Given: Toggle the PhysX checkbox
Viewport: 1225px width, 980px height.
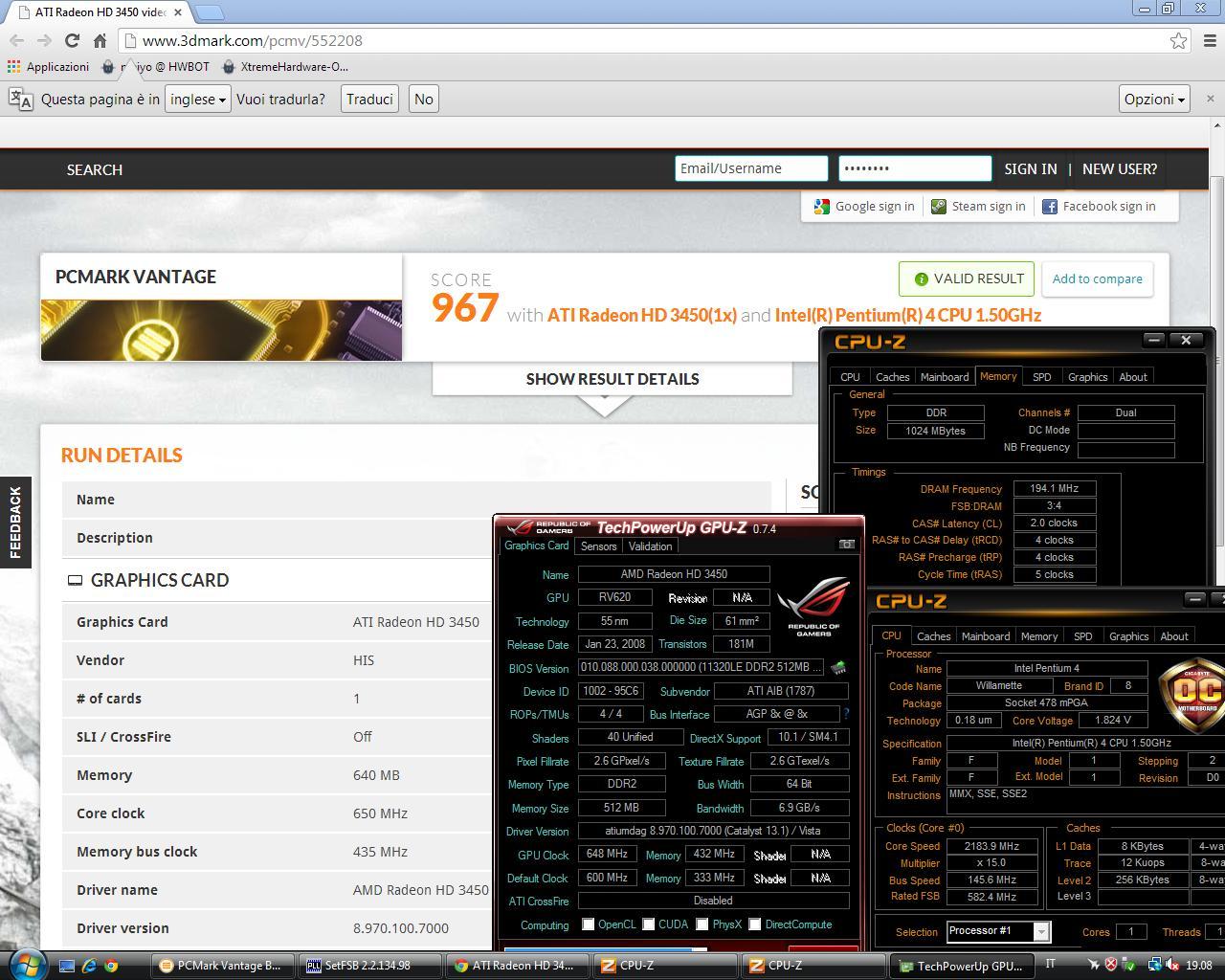Looking at the screenshot, I should pos(702,924).
